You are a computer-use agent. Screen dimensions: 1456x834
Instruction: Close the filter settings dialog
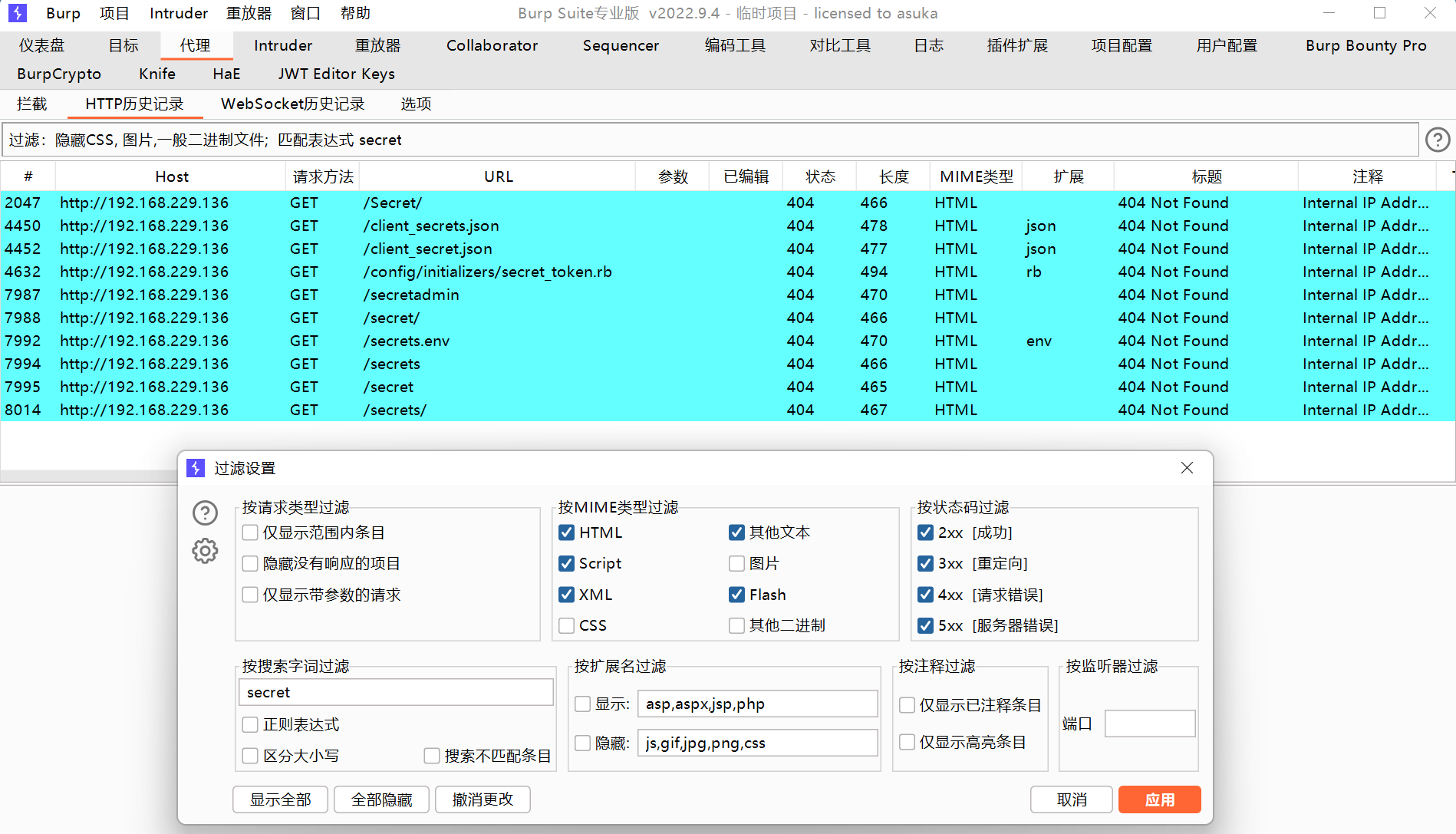(1187, 468)
